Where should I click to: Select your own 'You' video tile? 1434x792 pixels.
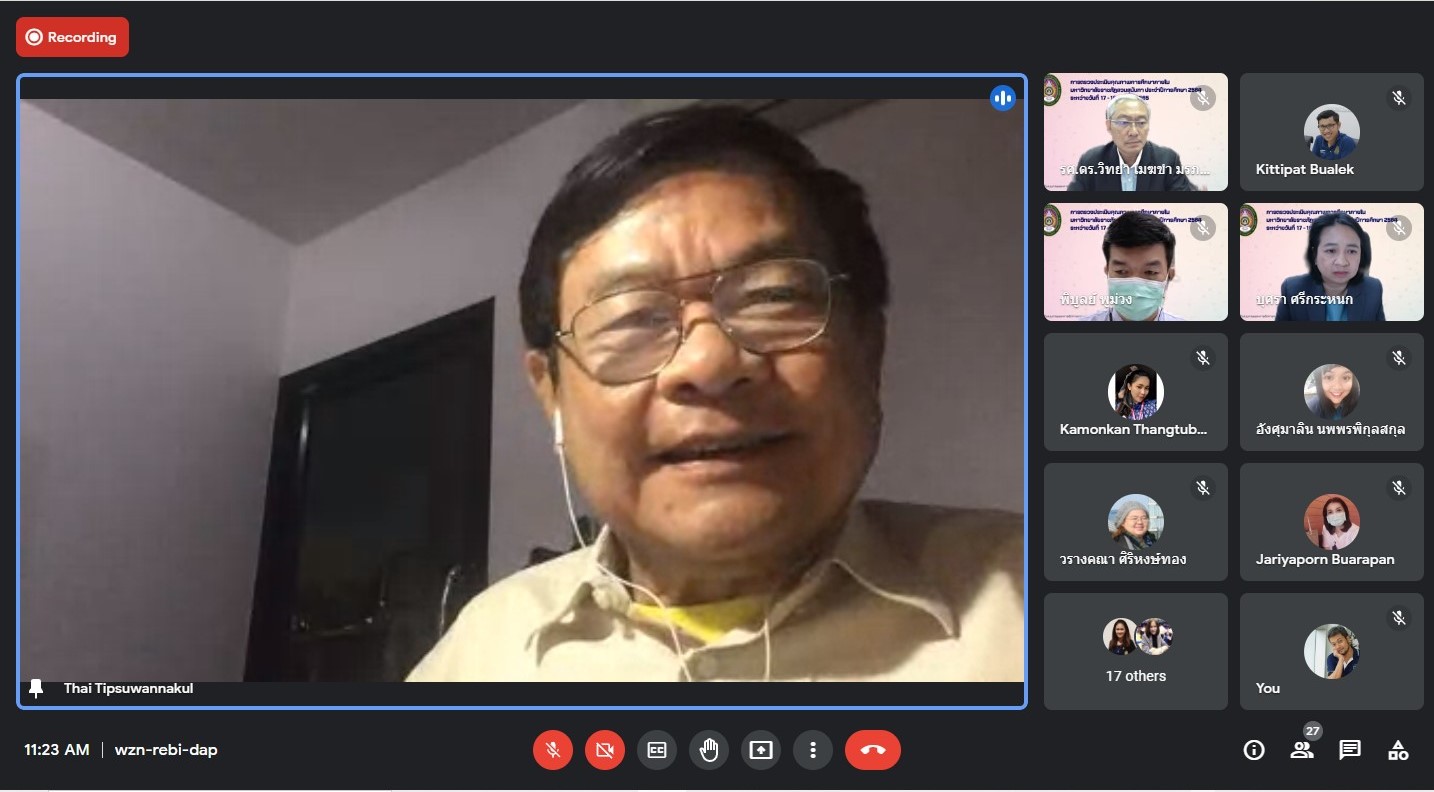(x=1331, y=651)
